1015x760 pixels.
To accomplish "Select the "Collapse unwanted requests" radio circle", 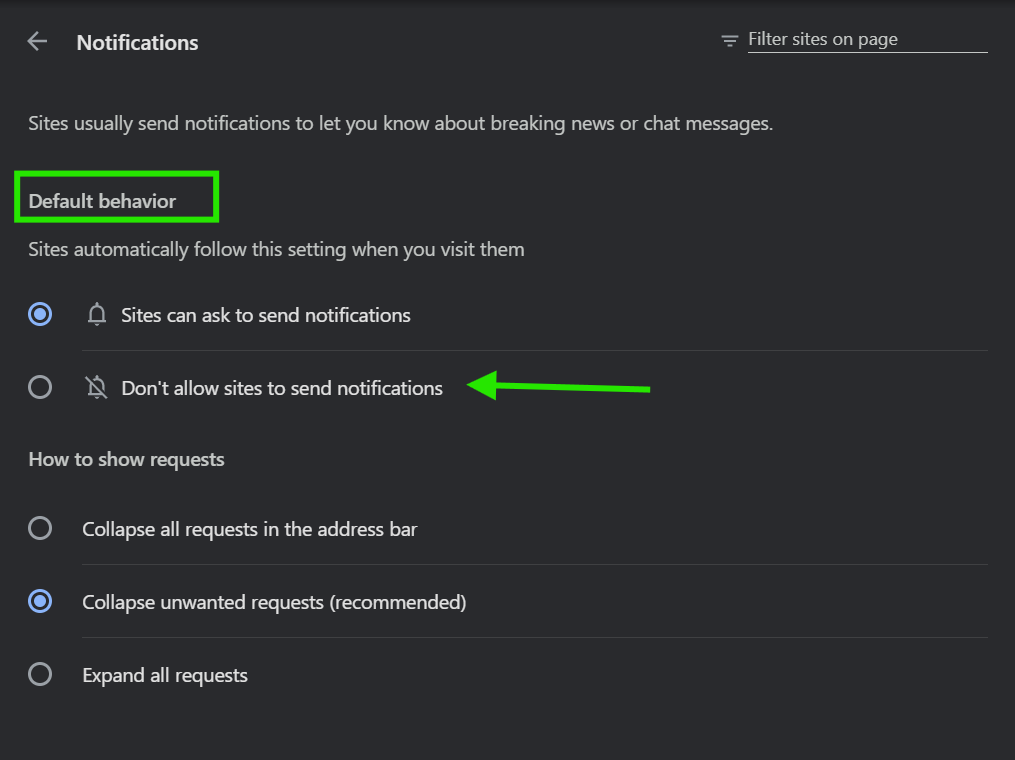I will pos(40,601).
